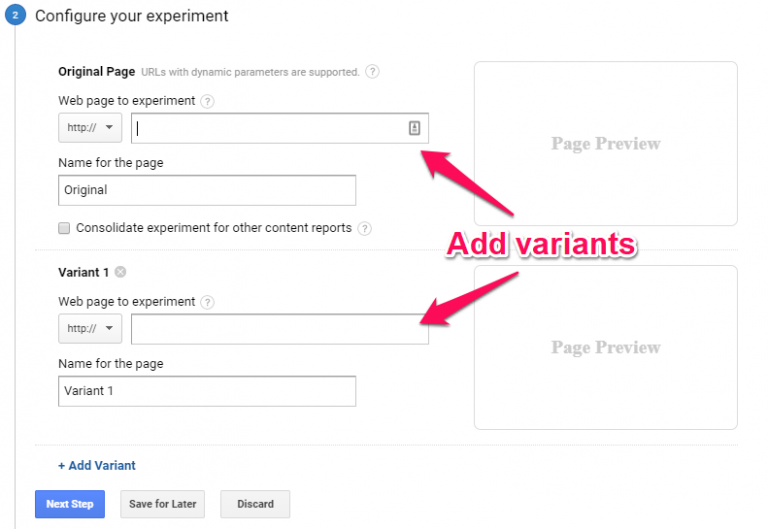The width and height of the screenshot is (768, 529).
Task: Open help for Original web page to experiment
Action: [x=207, y=101]
